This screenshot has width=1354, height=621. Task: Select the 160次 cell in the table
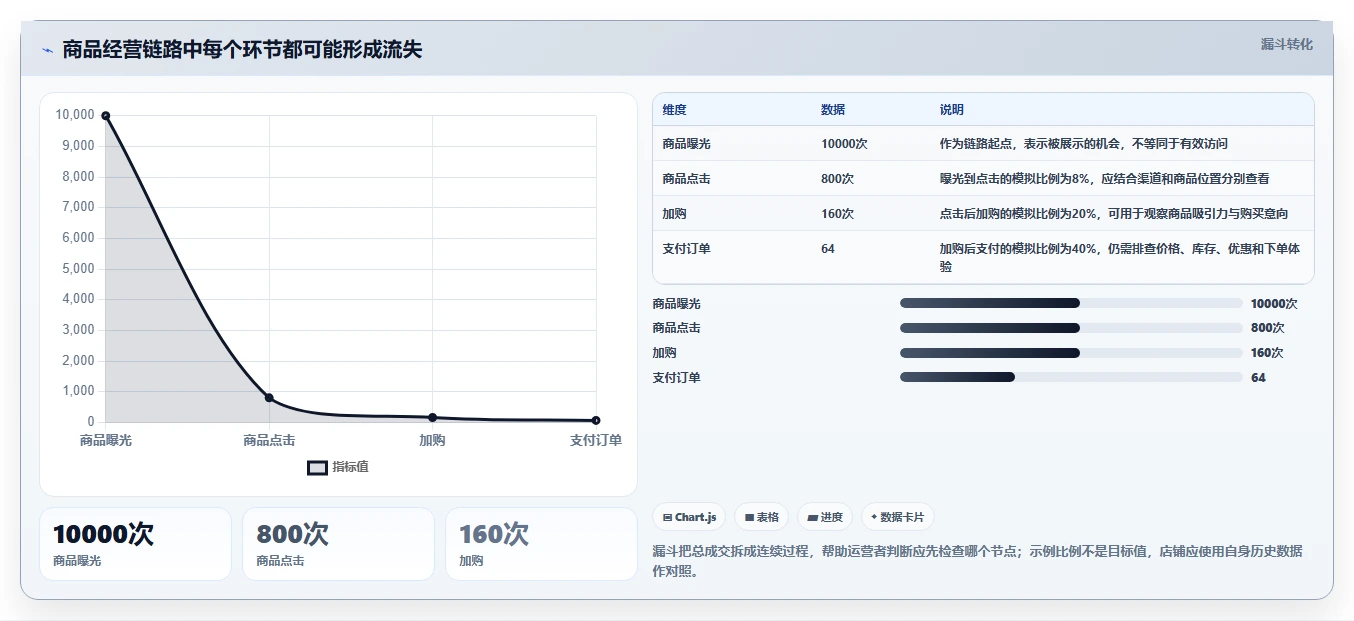[x=837, y=214]
